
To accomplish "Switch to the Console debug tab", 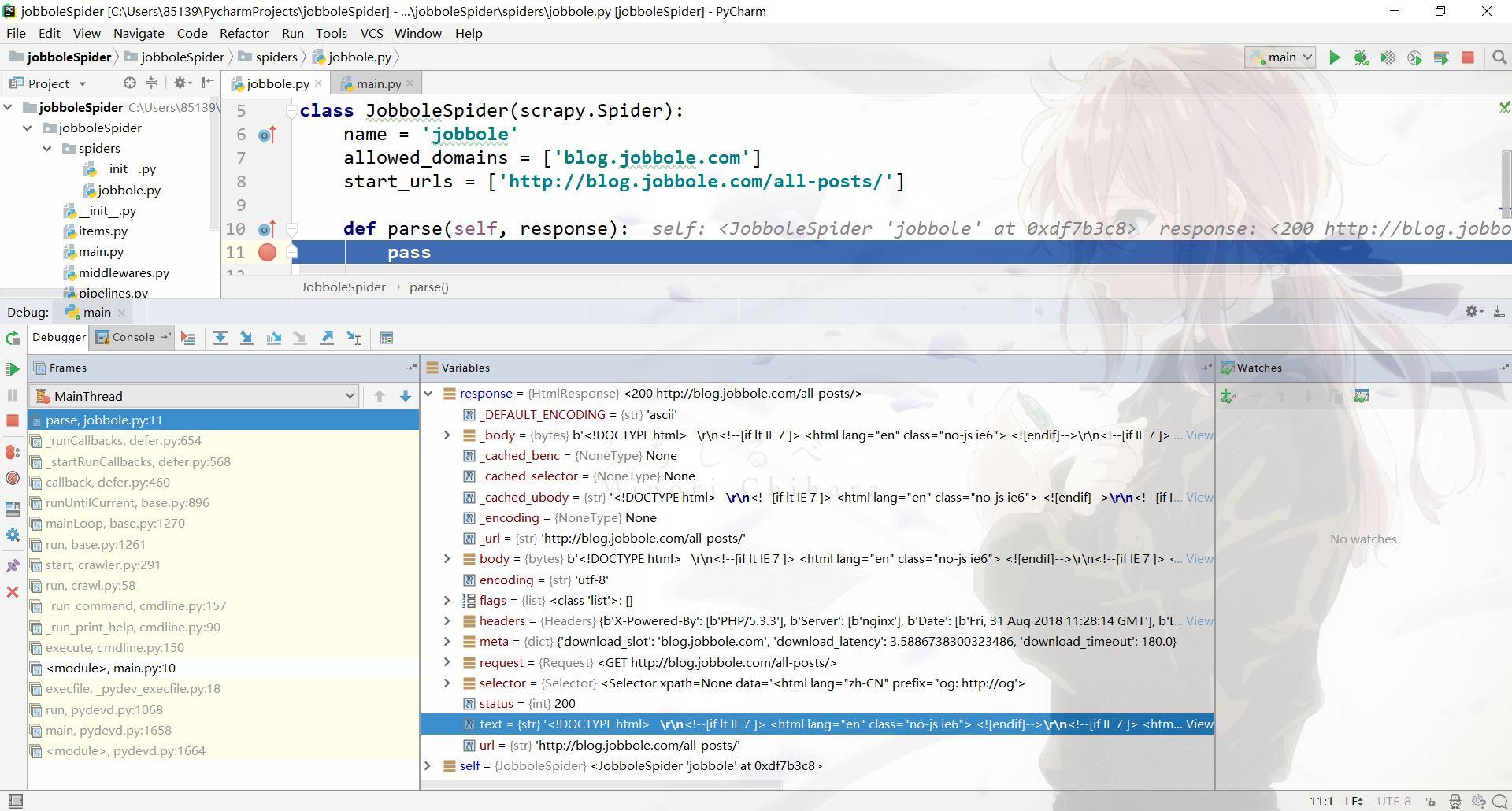I will click(132, 337).
